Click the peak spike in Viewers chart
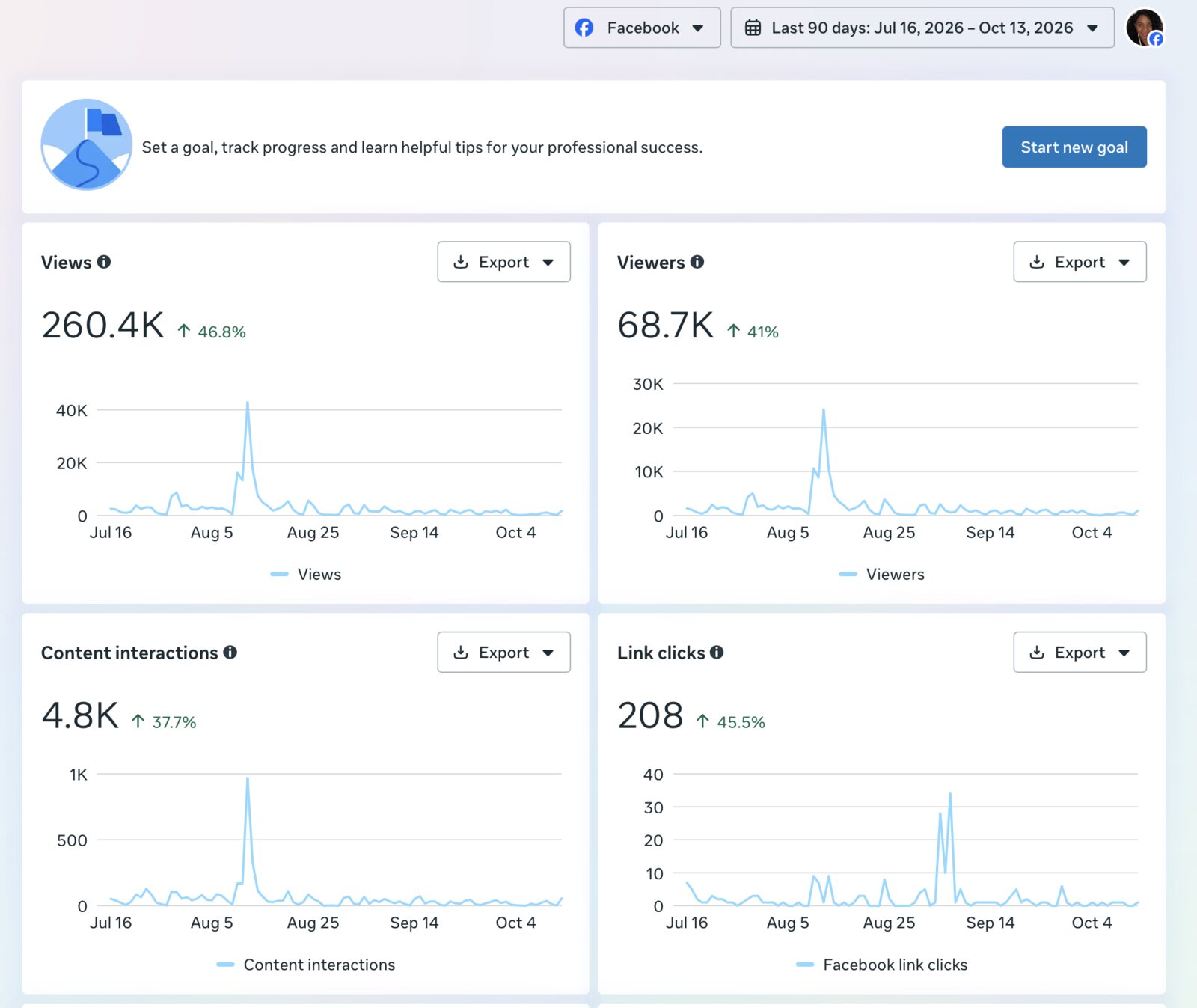This screenshot has width=1197, height=1008. tap(824, 412)
